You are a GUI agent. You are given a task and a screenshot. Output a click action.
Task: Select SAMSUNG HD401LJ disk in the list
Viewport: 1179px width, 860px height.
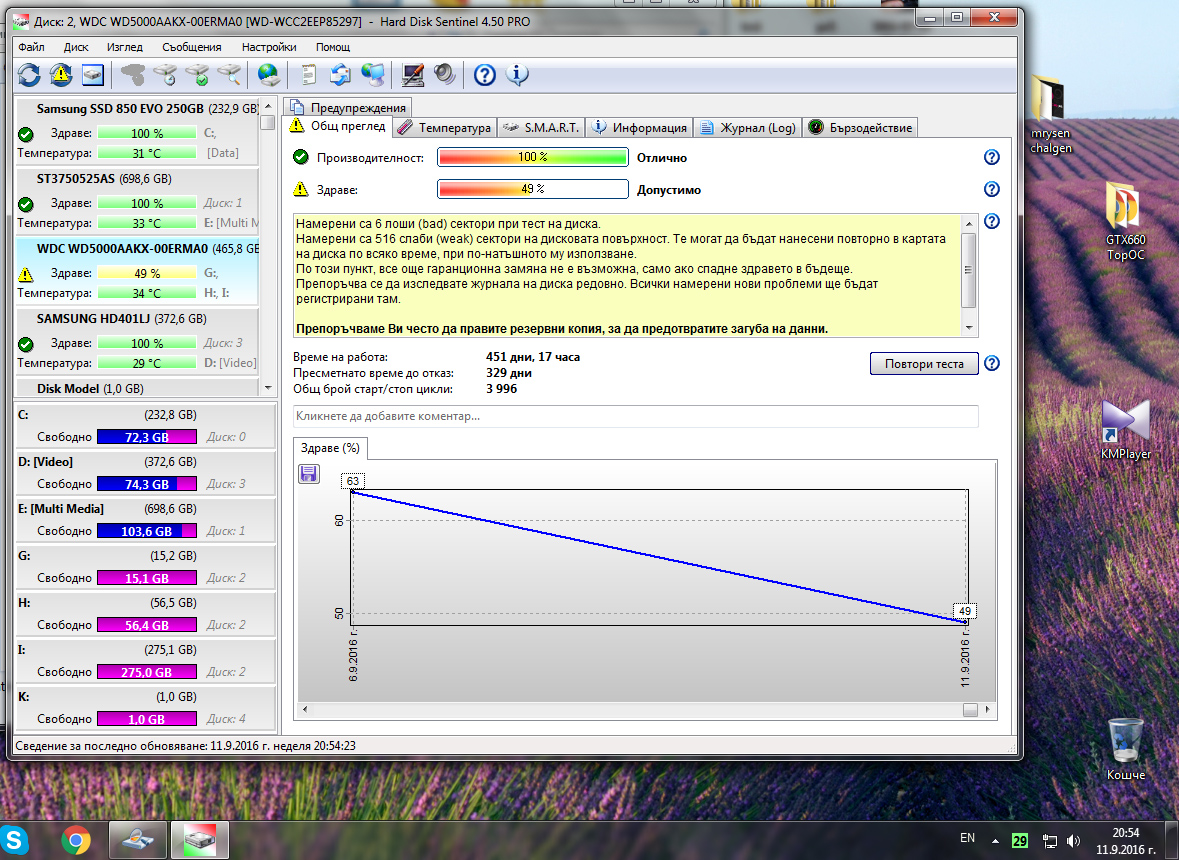137,342
